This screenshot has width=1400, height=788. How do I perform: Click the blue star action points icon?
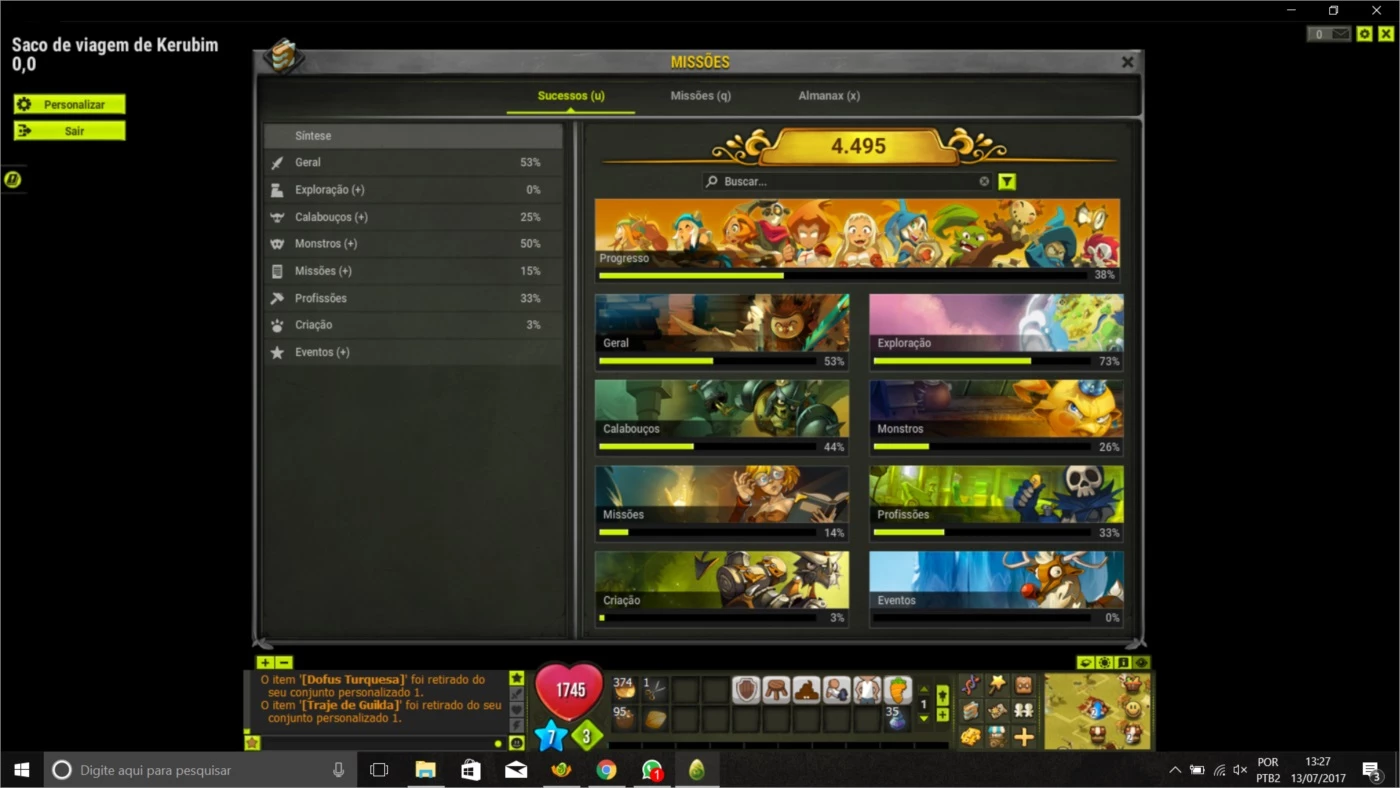point(551,736)
